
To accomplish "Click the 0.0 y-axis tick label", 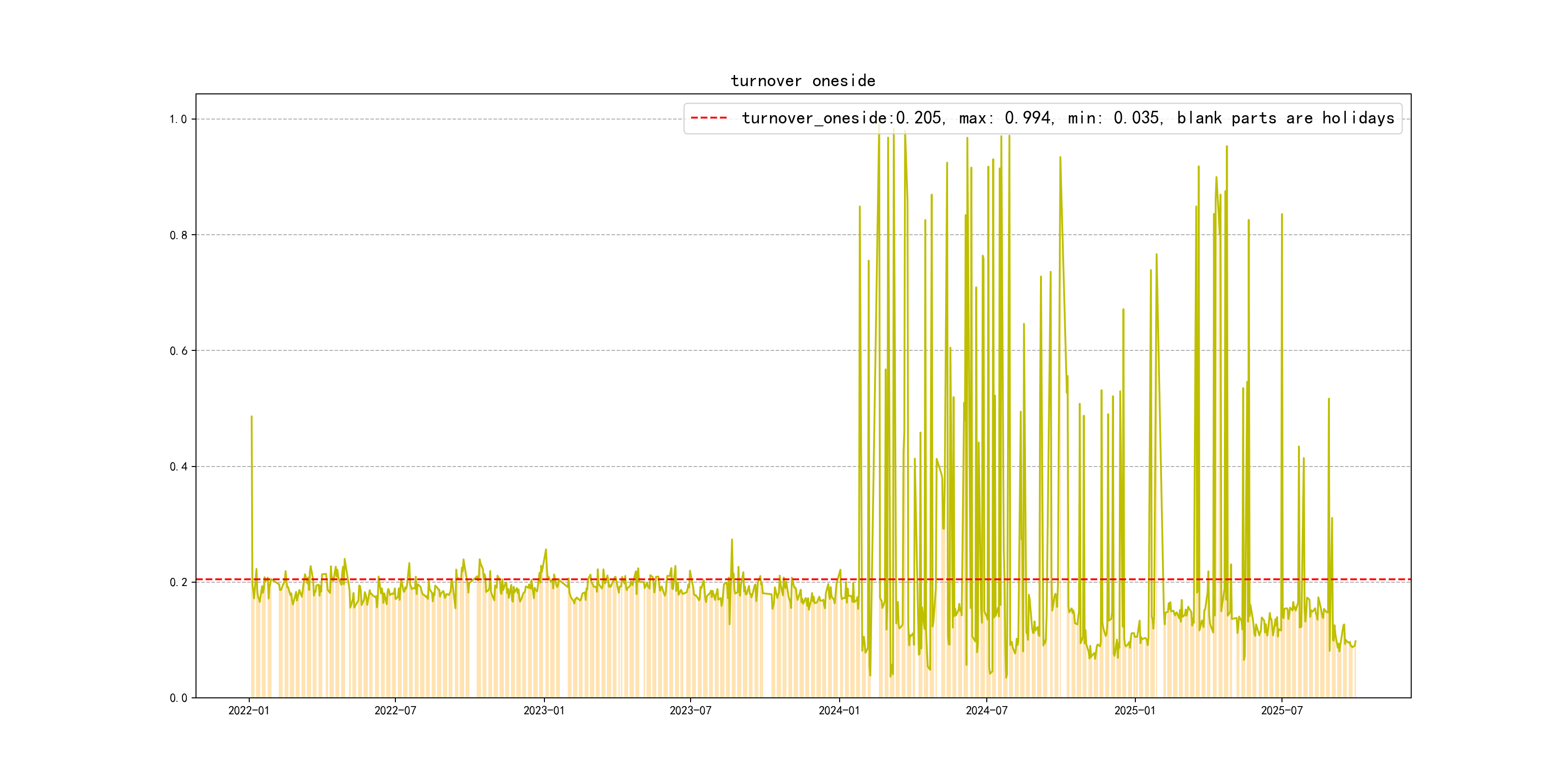I will point(178,698).
